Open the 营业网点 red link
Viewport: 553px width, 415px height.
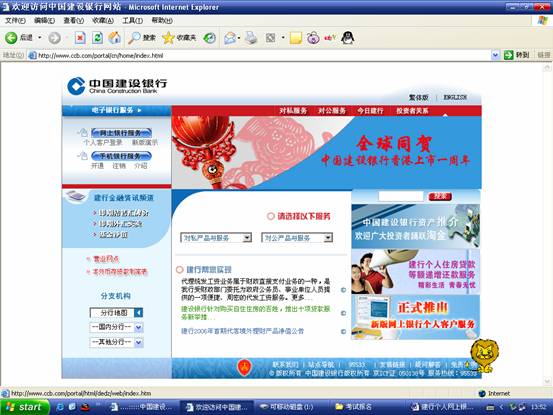(106, 259)
